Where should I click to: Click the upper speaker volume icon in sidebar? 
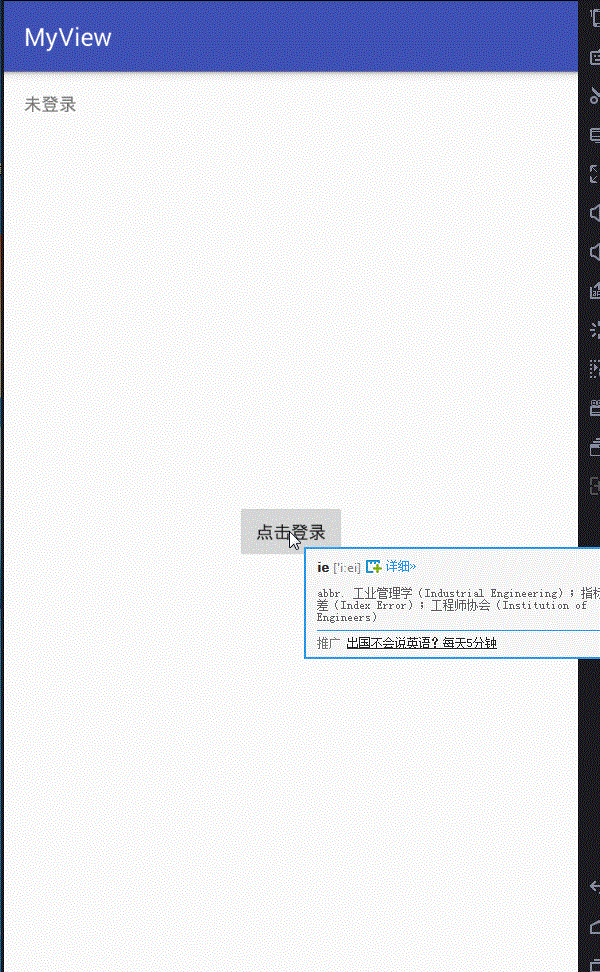pos(594,213)
